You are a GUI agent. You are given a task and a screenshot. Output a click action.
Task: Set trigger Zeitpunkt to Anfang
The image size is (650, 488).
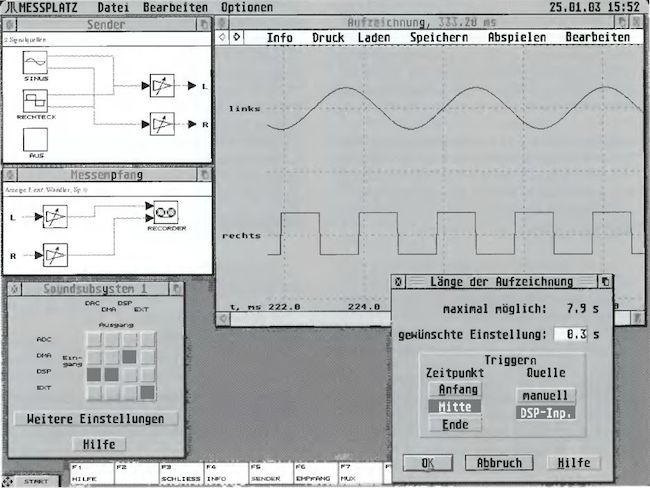[455, 389]
